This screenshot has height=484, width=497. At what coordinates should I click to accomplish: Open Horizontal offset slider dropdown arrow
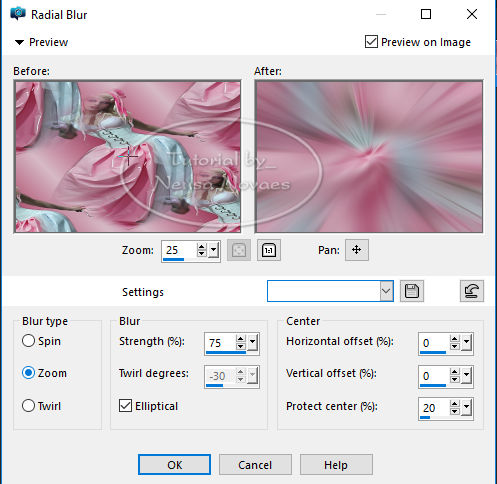pos(466,343)
